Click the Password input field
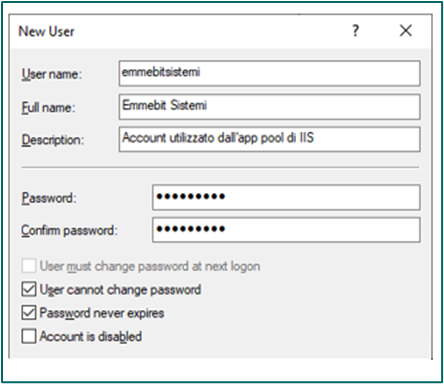The image size is (444, 384). click(x=286, y=197)
